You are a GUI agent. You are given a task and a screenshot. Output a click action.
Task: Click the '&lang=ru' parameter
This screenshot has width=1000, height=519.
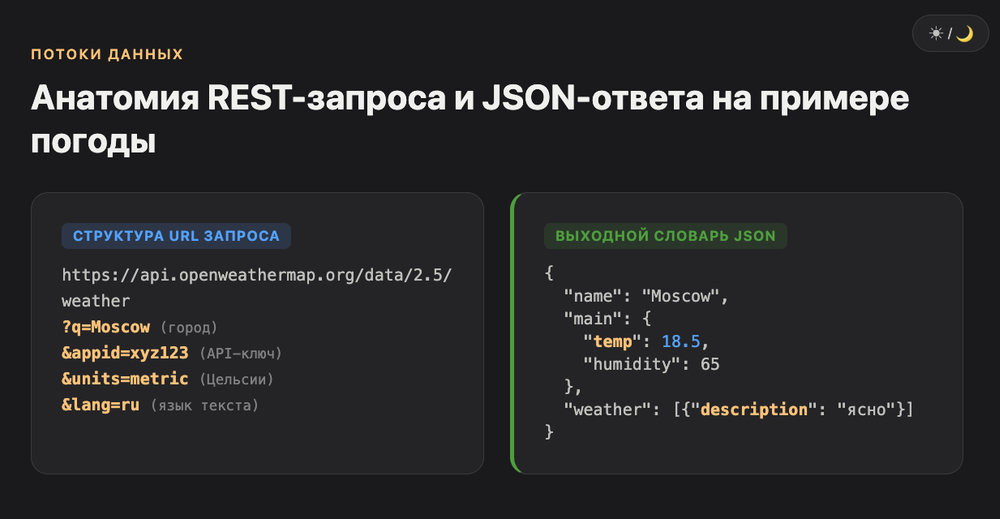tap(101, 405)
